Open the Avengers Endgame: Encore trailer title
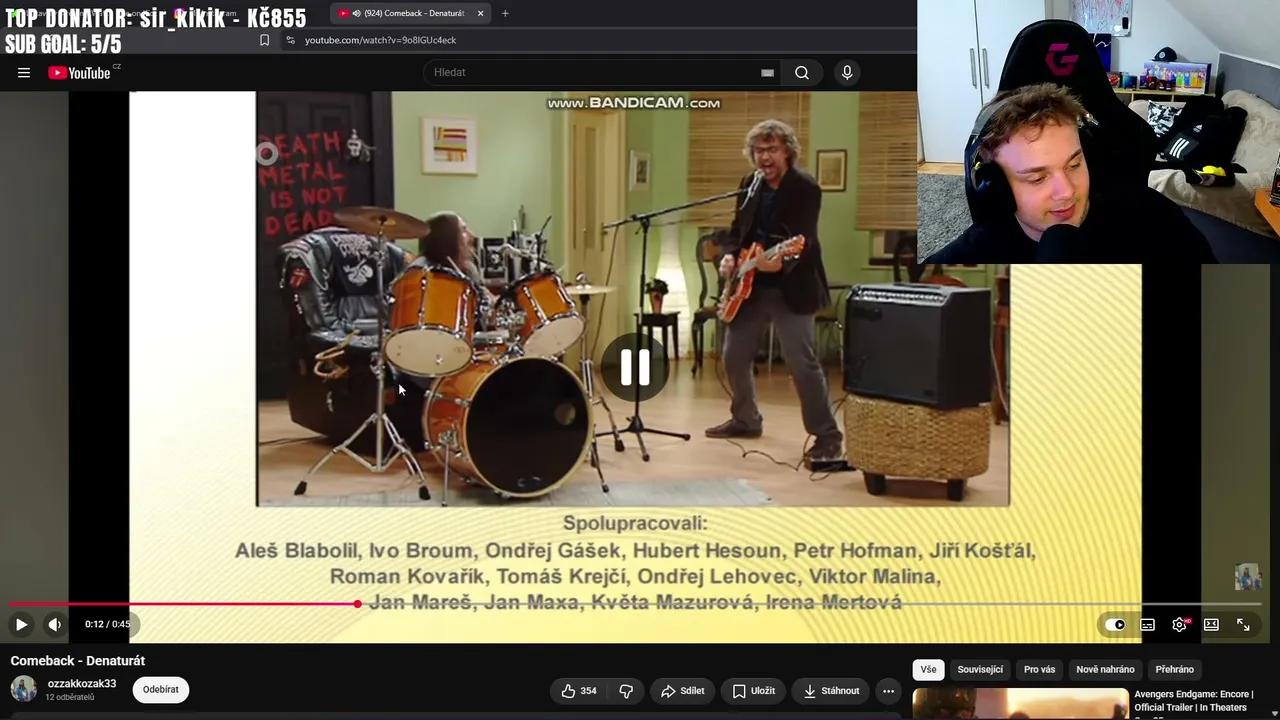 click(x=1194, y=701)
